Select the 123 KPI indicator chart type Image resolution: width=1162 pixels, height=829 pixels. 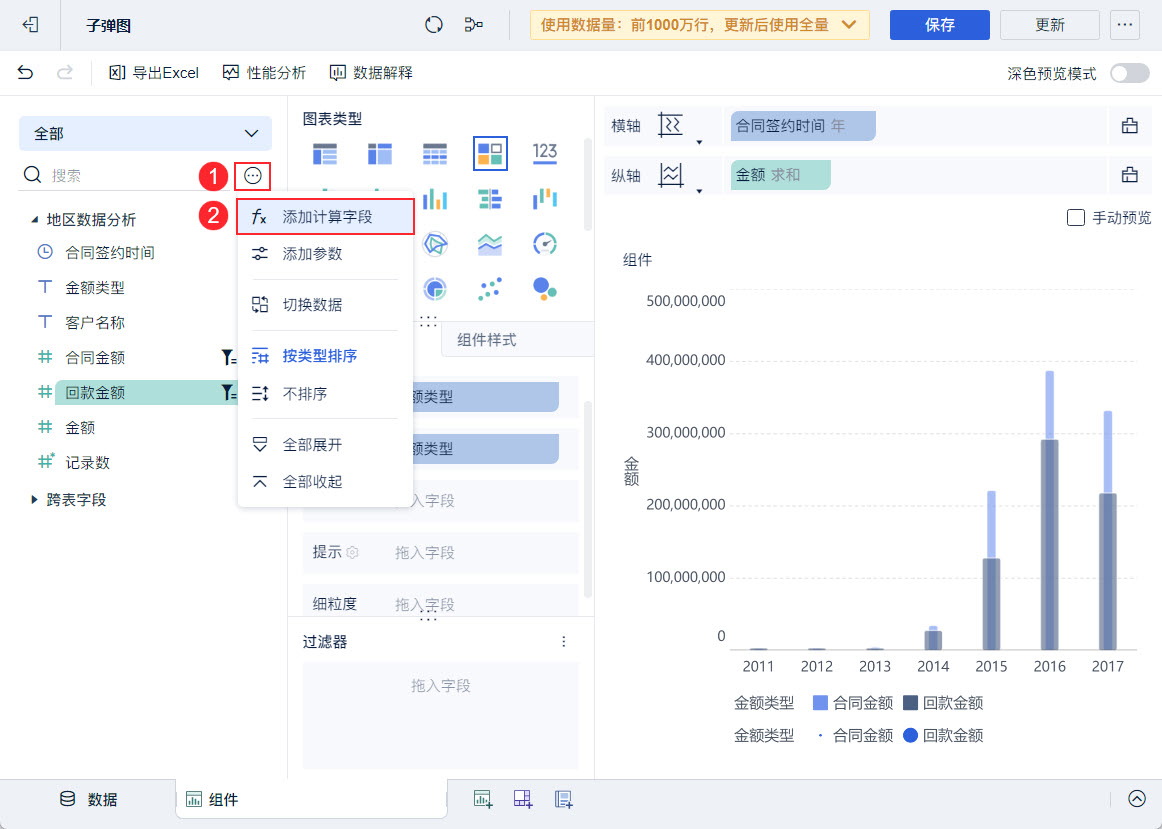(x=545, y=153)
